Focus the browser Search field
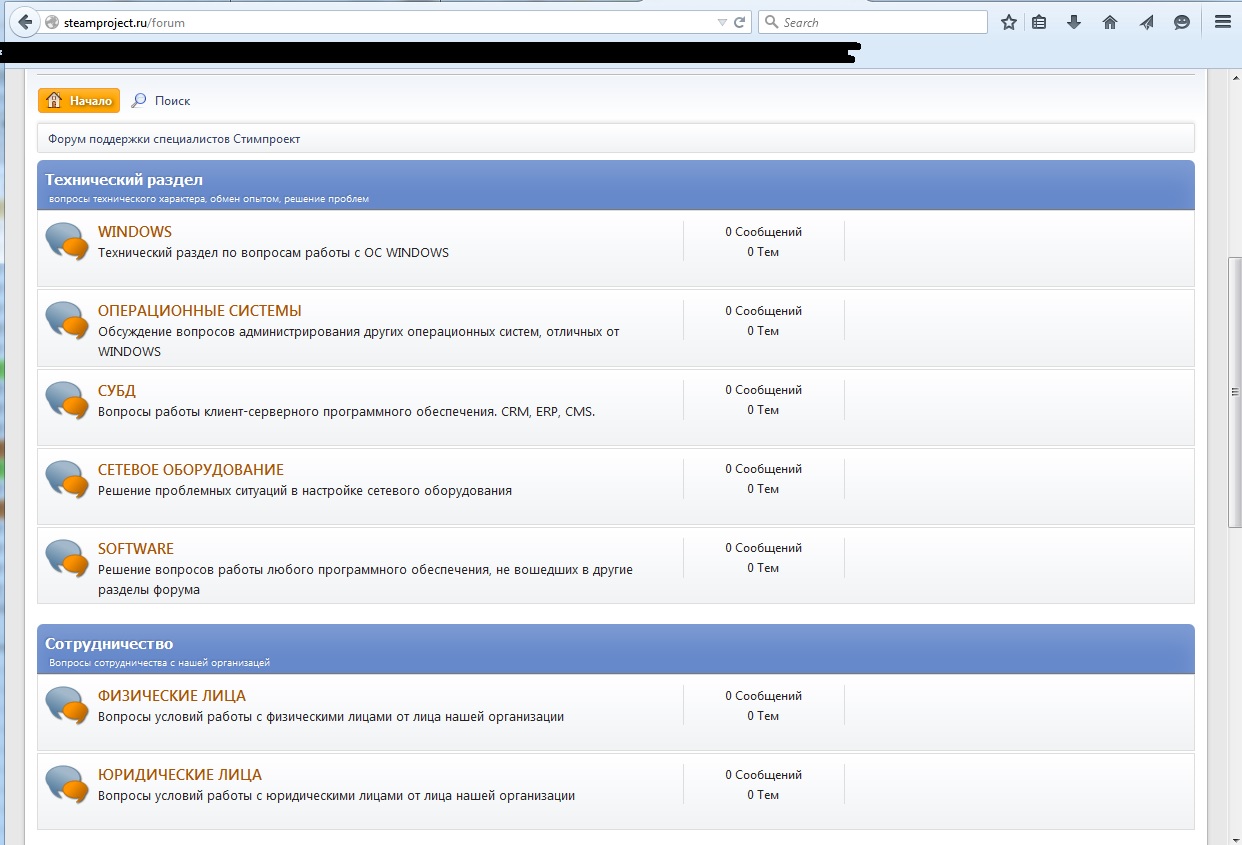 (873, 22)
